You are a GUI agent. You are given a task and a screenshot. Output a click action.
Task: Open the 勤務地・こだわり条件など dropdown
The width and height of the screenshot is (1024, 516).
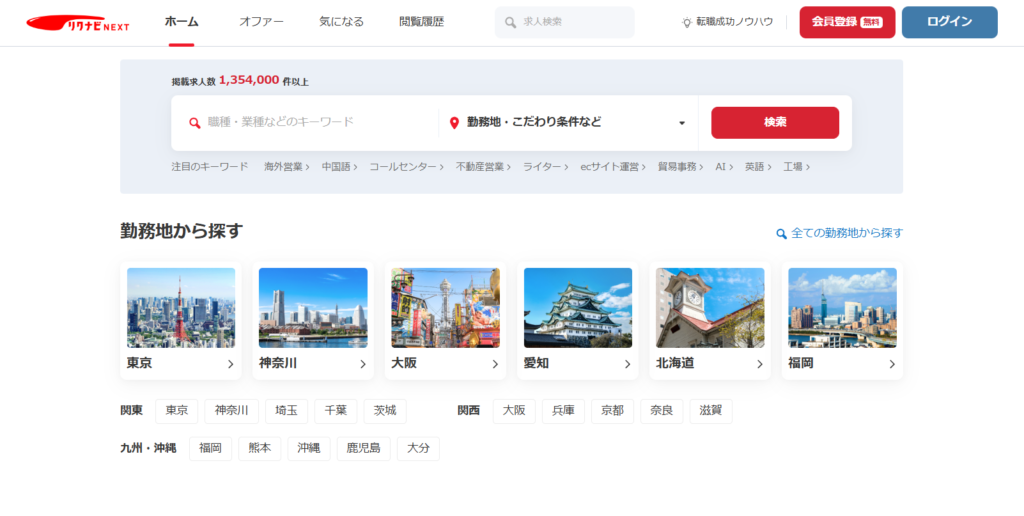pyautogui.click(x=681, y=123)
